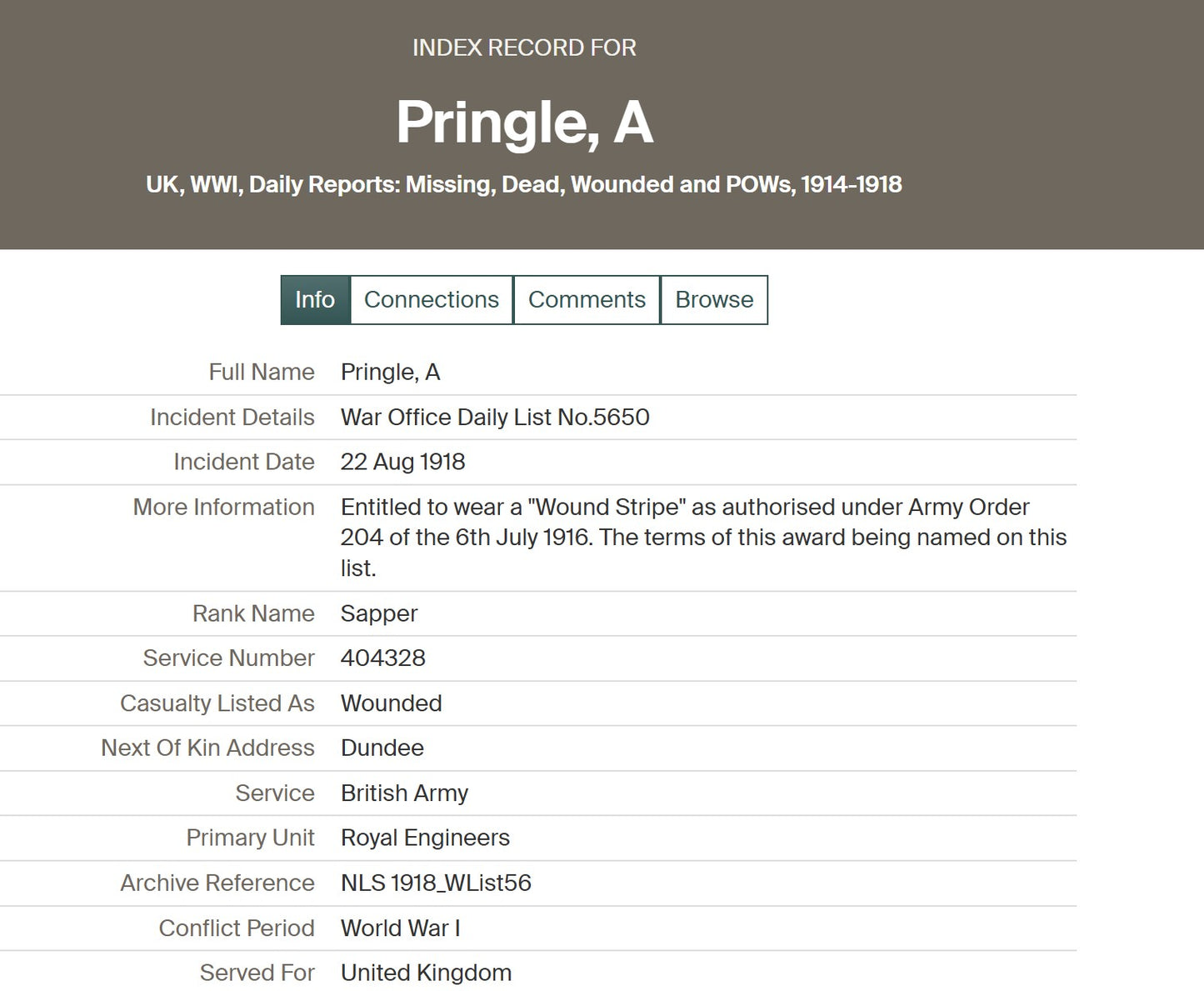Click the rank value Sapper
Viewport: 1204px width, 991px height.
point(379,613)
